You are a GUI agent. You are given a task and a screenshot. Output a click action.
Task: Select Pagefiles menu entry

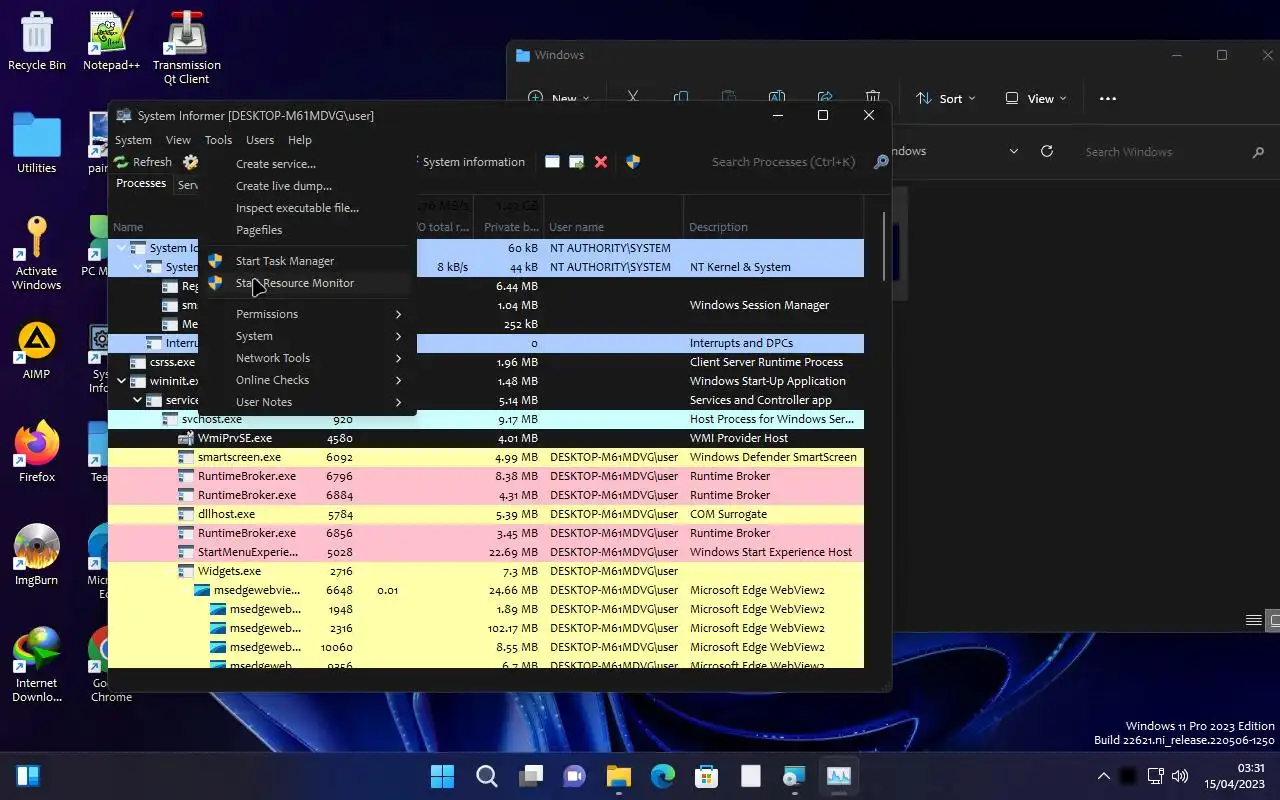(x=307, y=230)
